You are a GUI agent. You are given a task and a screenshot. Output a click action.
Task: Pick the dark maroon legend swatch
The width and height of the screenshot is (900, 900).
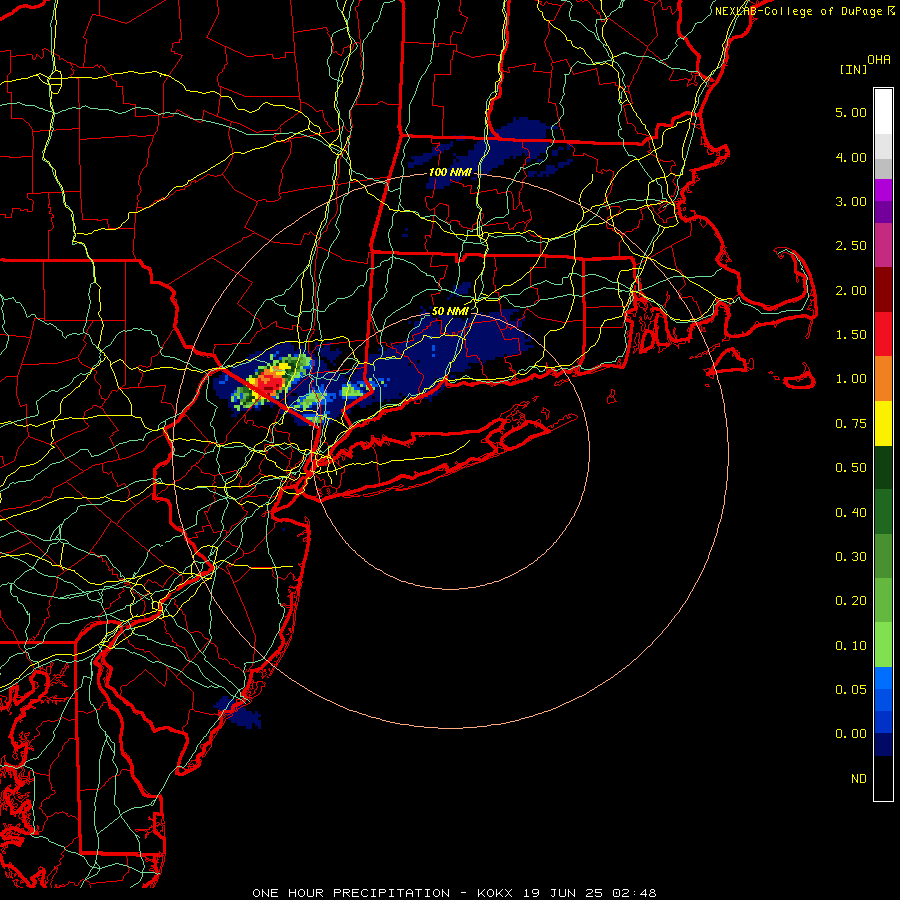point(883,290)
